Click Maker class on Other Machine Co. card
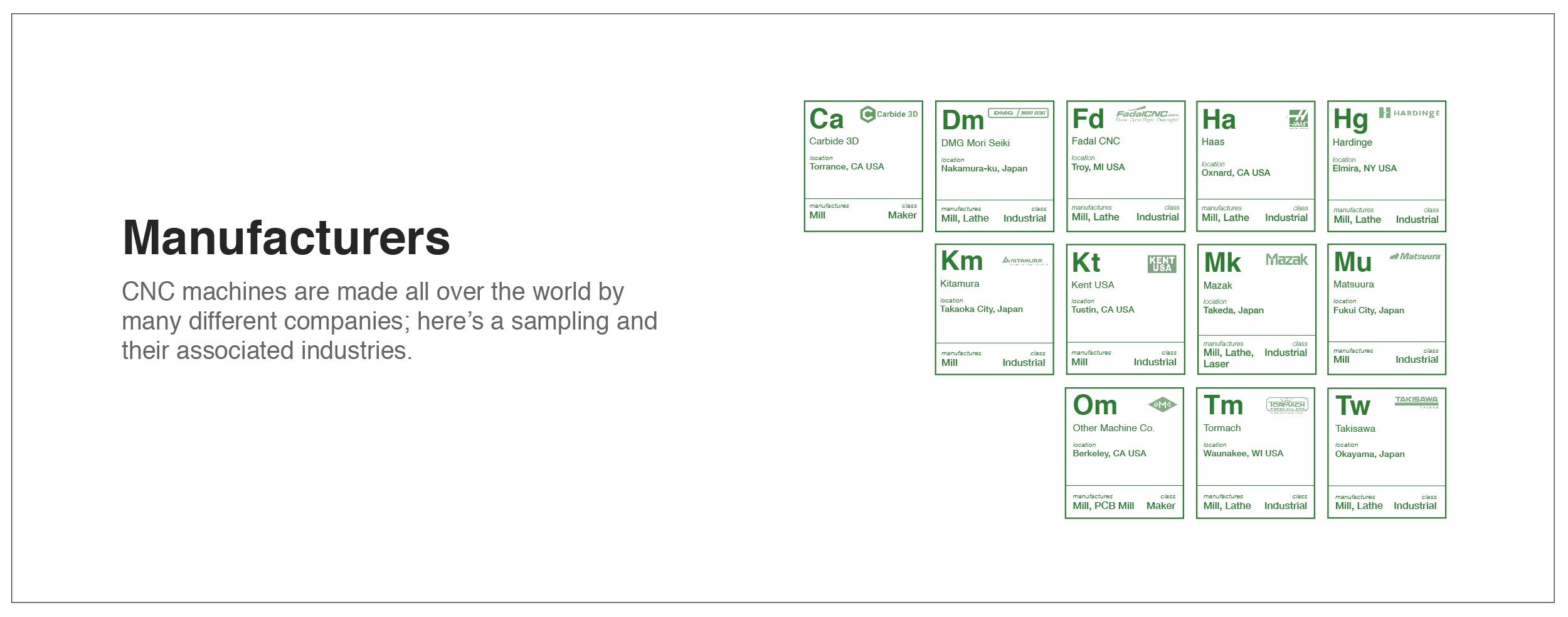The image size is (1568, 617). (x=1160, y=506)
